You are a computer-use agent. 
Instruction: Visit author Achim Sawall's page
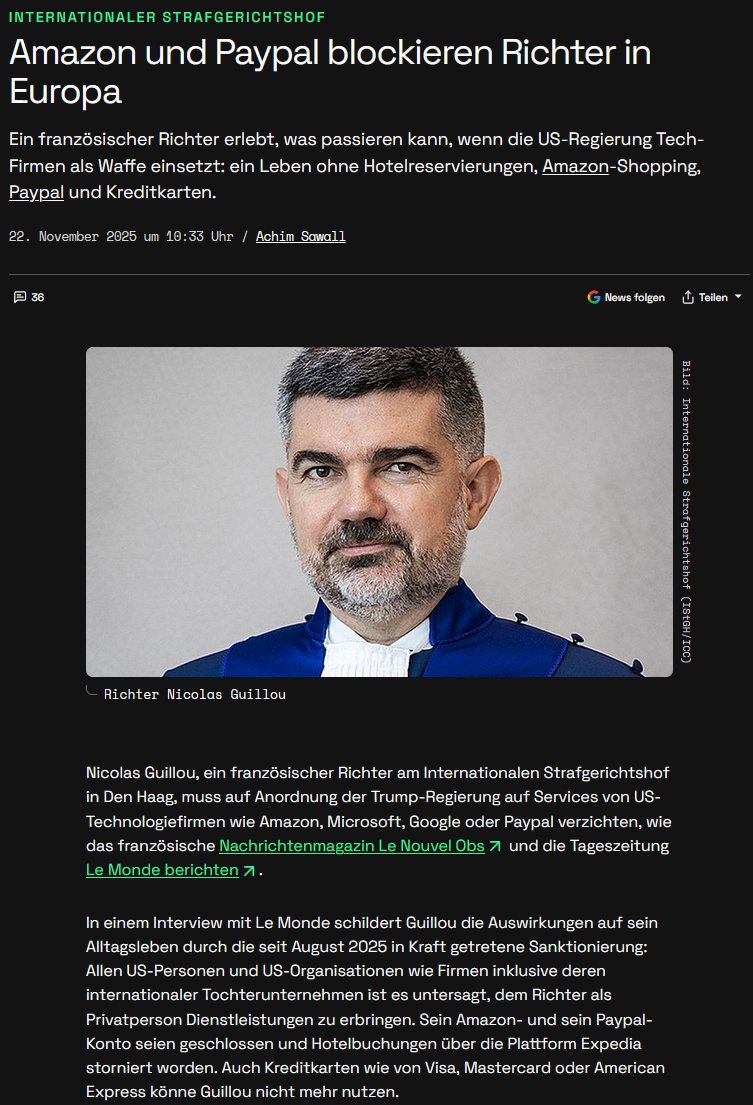(301, 236)
